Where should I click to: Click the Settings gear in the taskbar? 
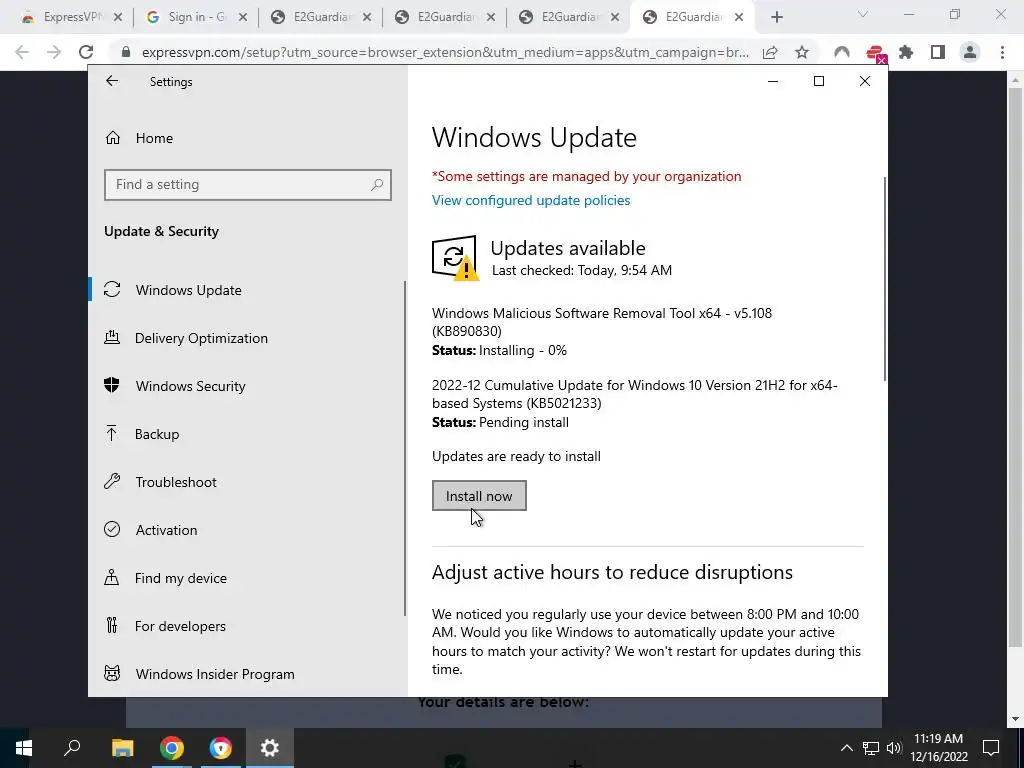pyautogui.click(x=270, y=748)
